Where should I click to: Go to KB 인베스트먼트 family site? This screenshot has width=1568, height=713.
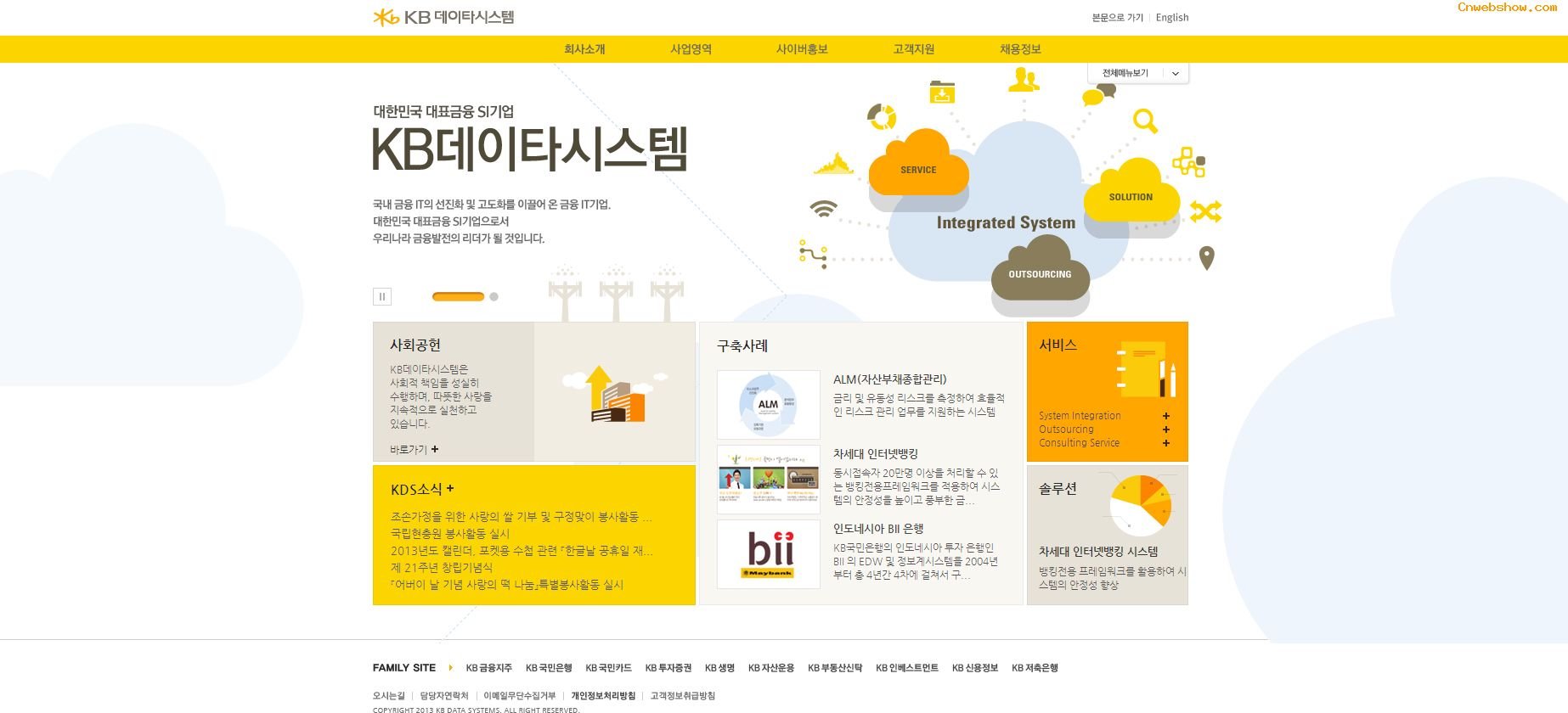click(x=907, y=668)
